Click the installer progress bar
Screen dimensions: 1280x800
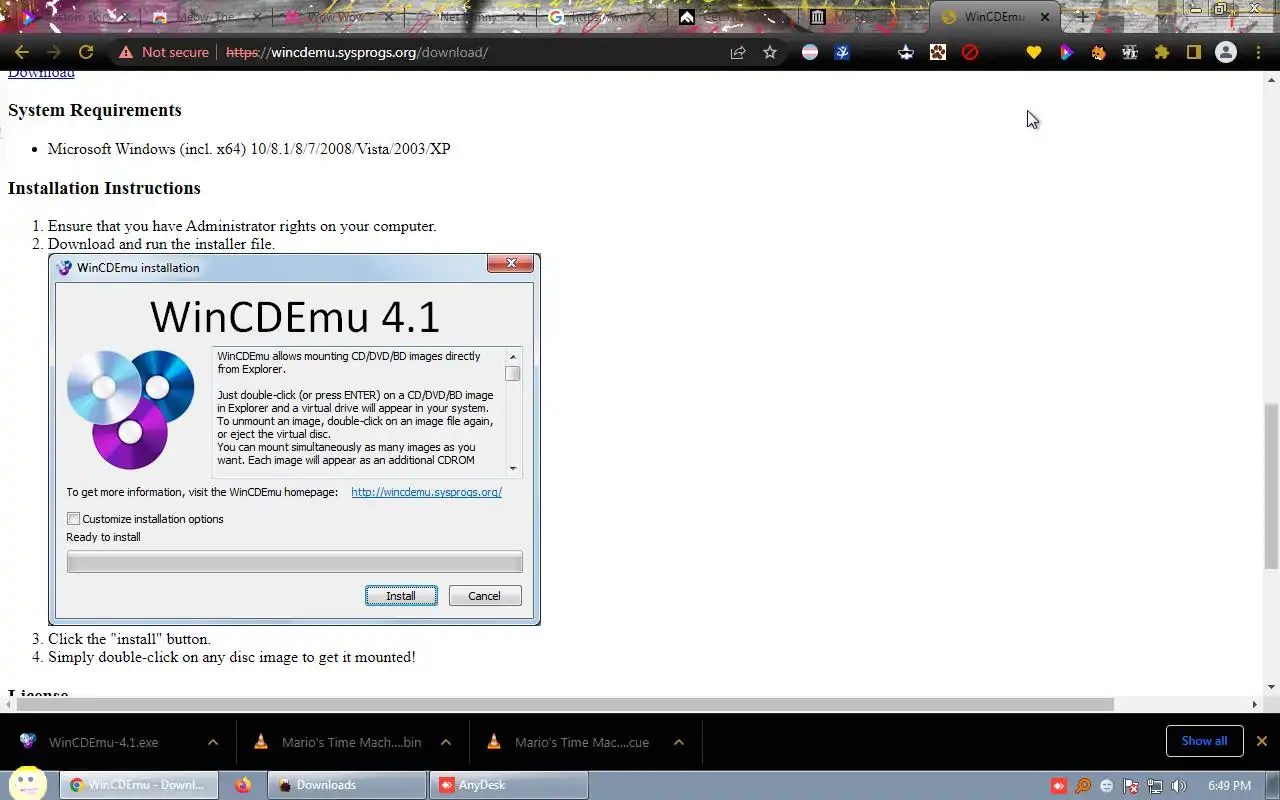click(294, 562)
